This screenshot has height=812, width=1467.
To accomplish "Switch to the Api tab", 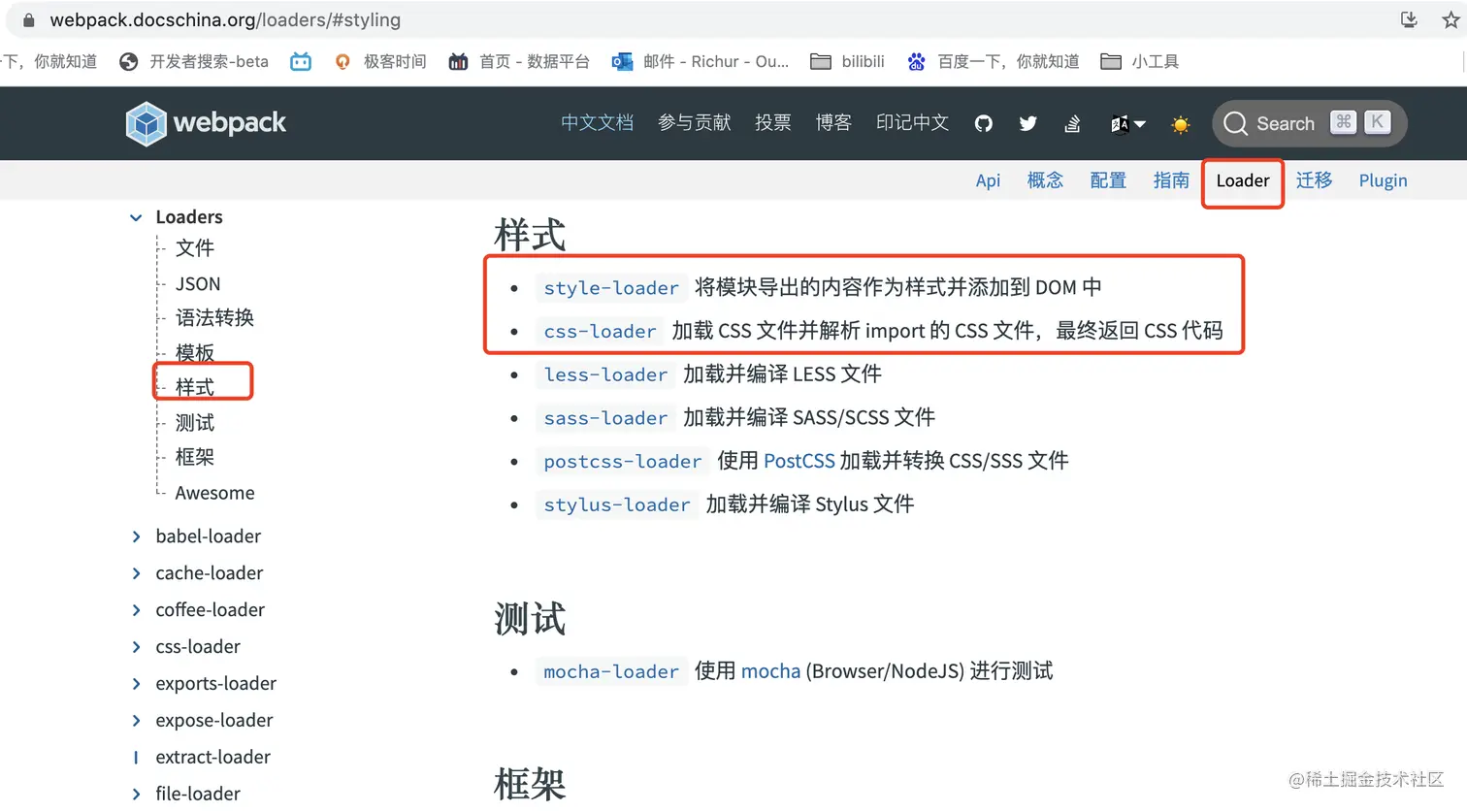I will [x=988, y=180].
